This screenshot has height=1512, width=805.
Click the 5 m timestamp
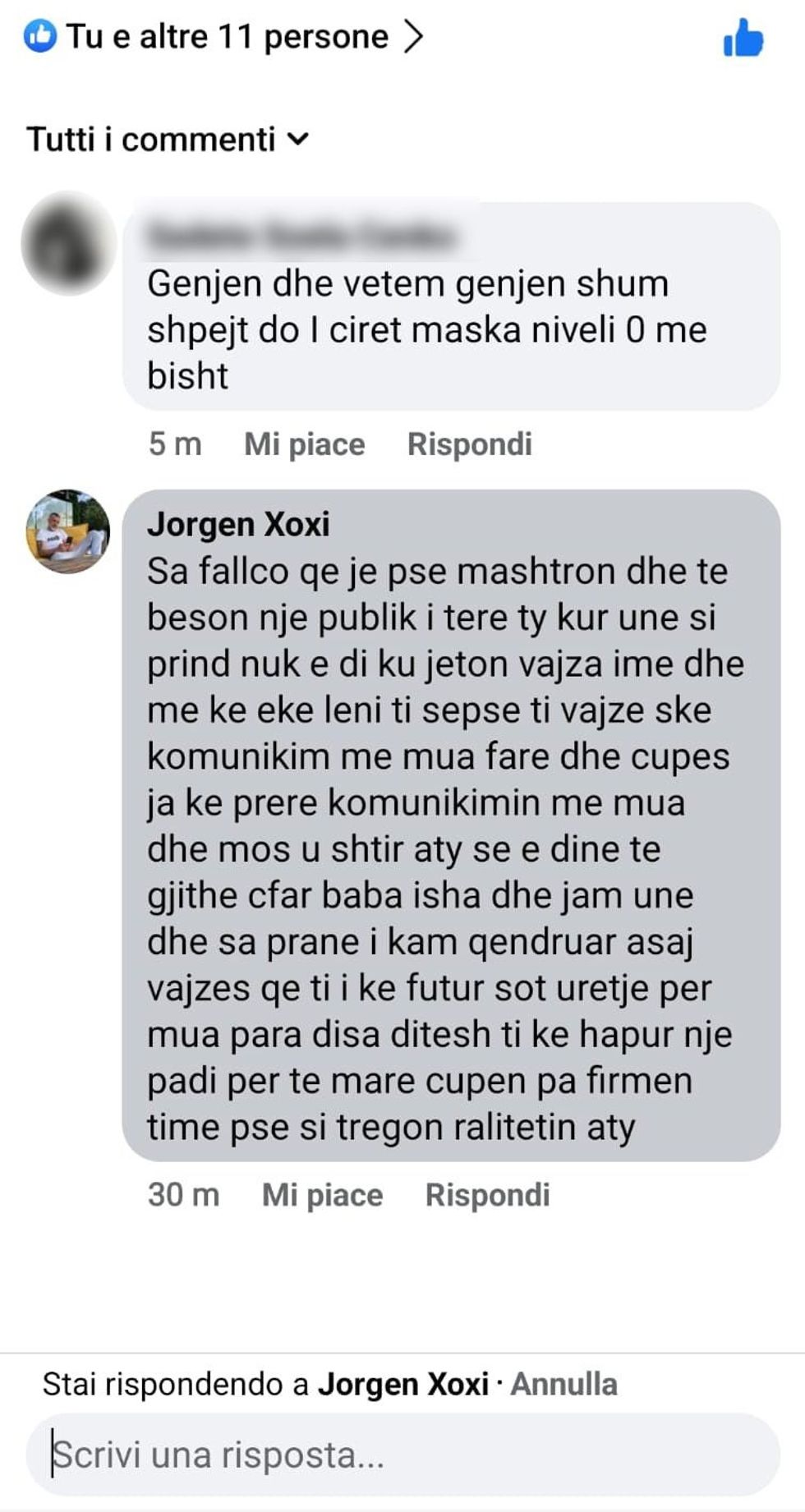click(x=175, y=444)
